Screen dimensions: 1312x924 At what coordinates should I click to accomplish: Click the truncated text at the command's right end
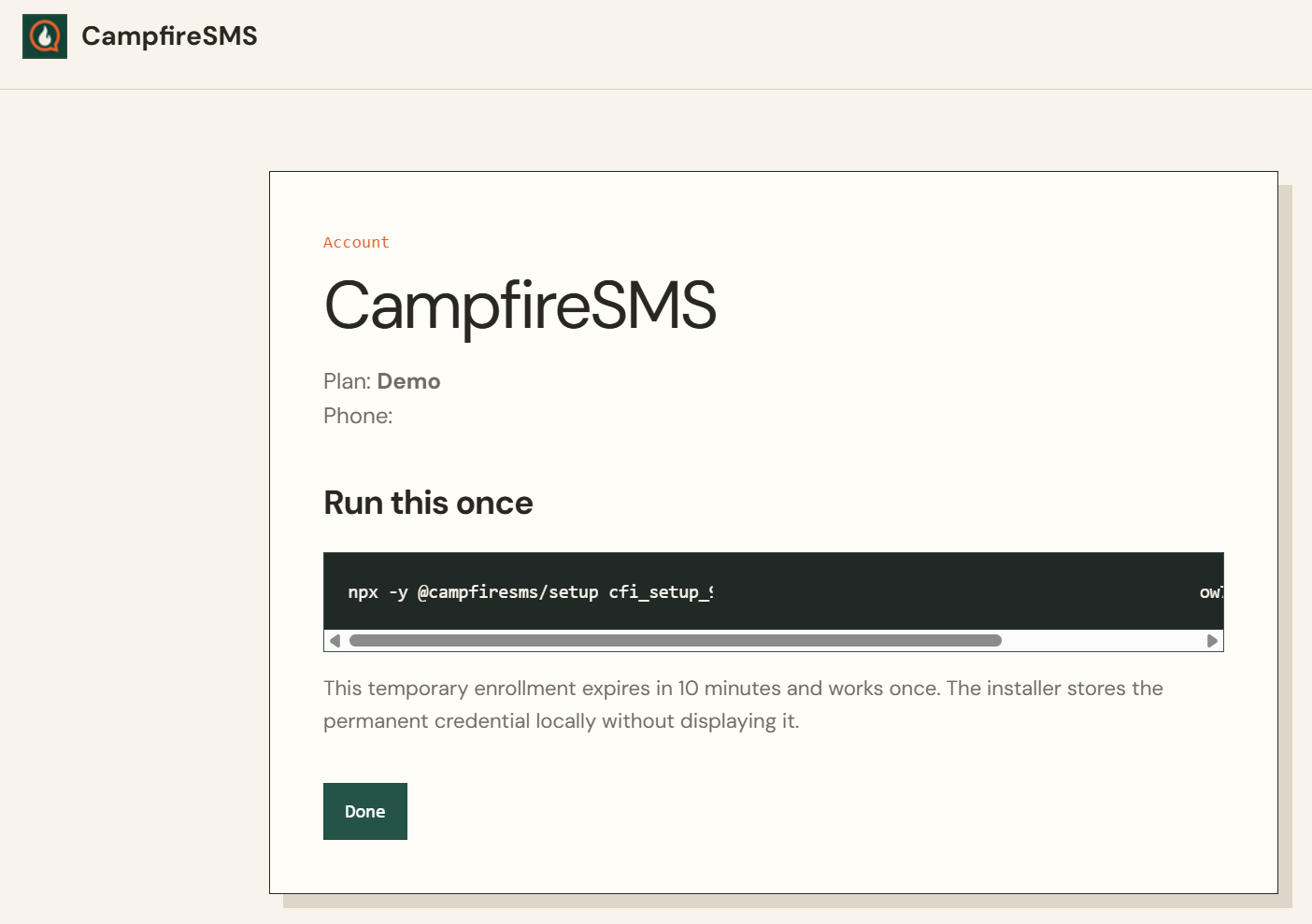[1211, 592]
